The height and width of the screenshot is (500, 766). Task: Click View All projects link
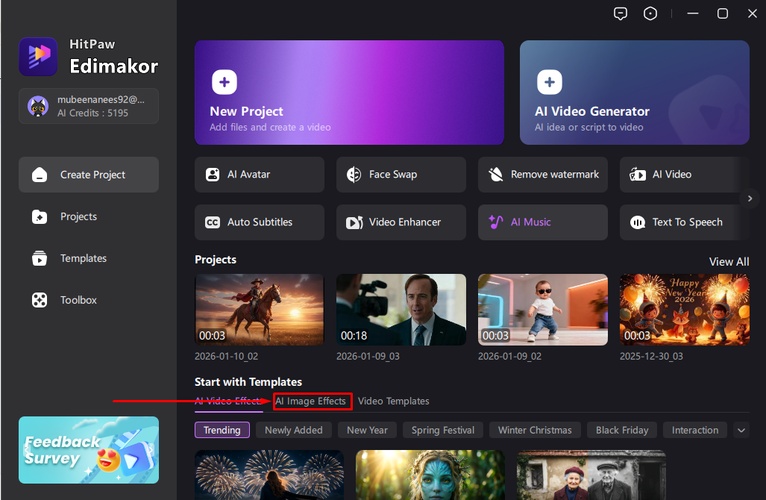[728, 261]
